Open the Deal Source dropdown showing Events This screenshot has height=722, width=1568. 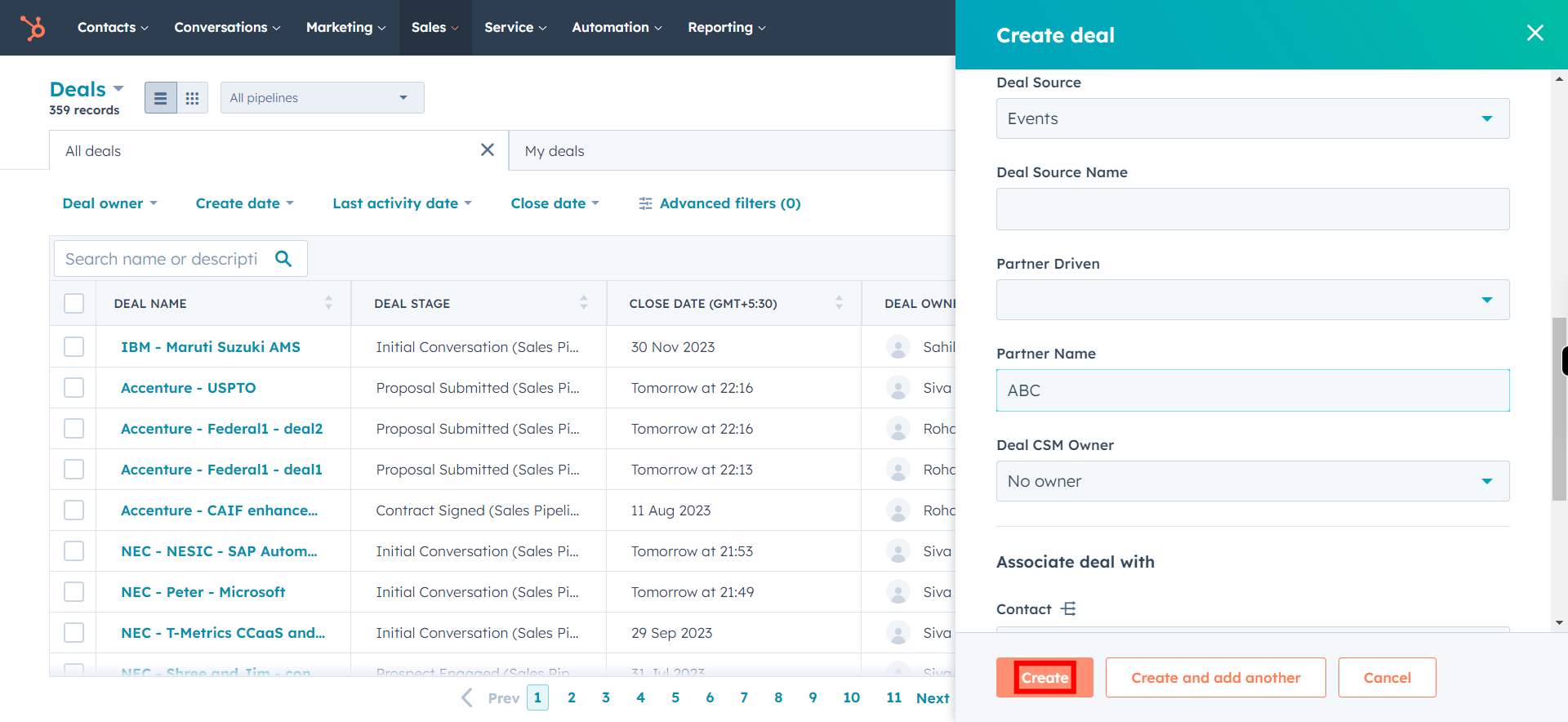coord(1253,118)
